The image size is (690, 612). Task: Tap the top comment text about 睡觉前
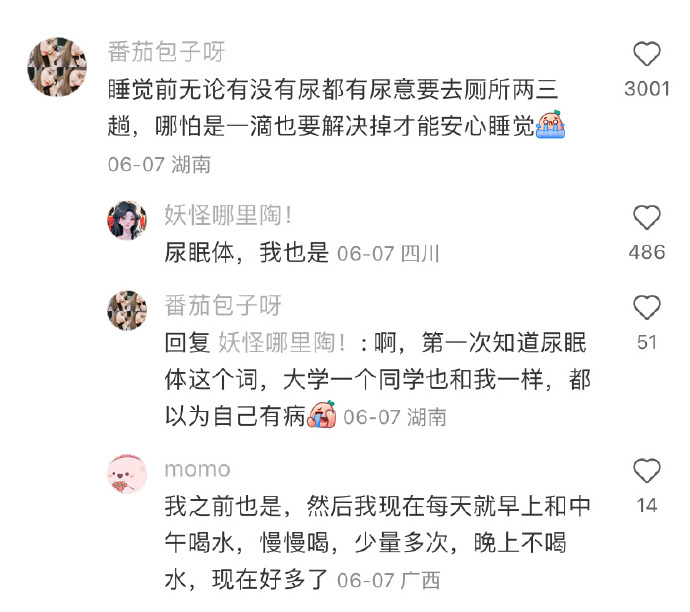[334, 108]
